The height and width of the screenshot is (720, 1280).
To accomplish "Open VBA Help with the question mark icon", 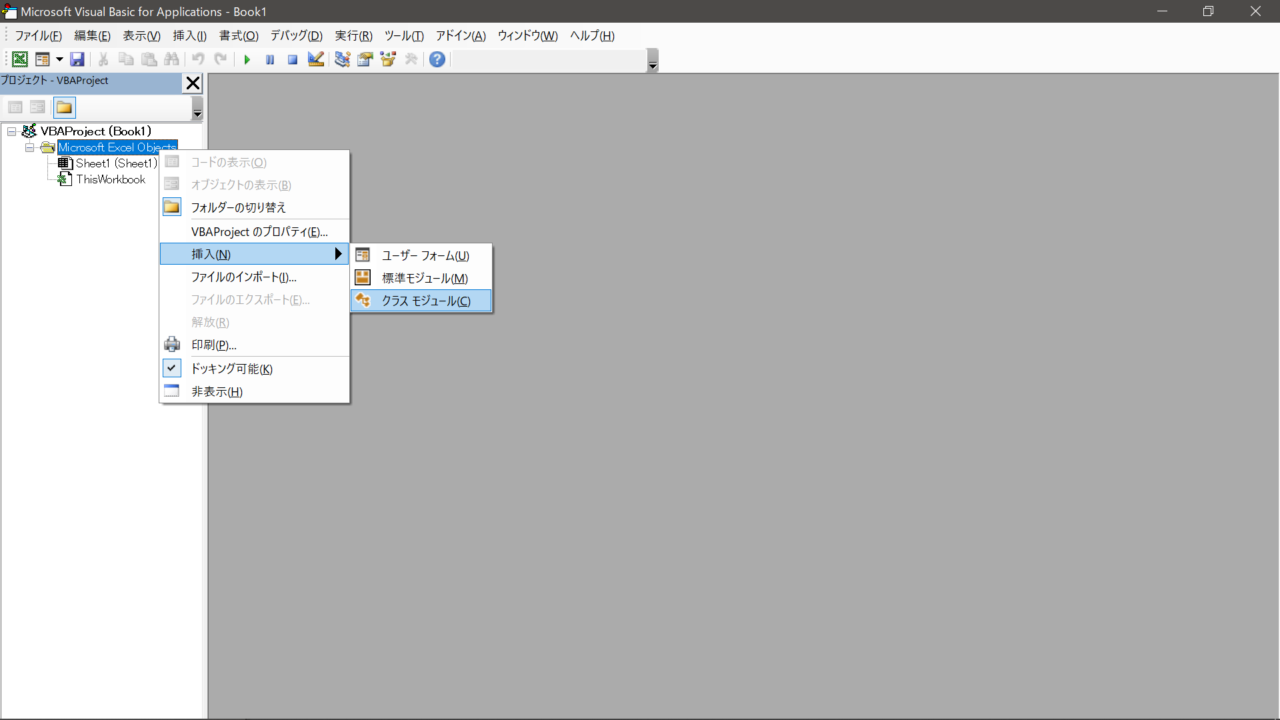I will [437, 59].
